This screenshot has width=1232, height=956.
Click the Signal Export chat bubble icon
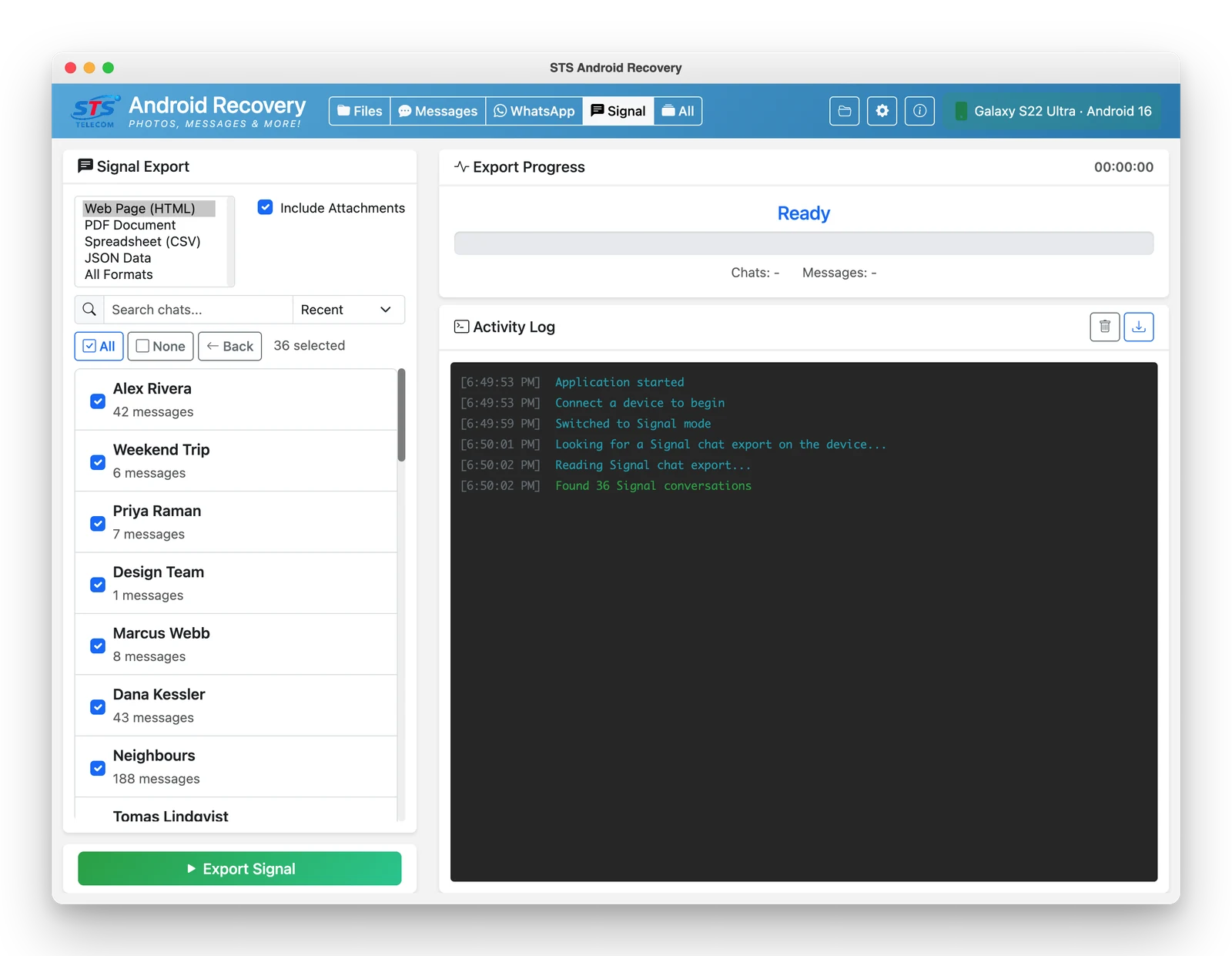(85, 166)
